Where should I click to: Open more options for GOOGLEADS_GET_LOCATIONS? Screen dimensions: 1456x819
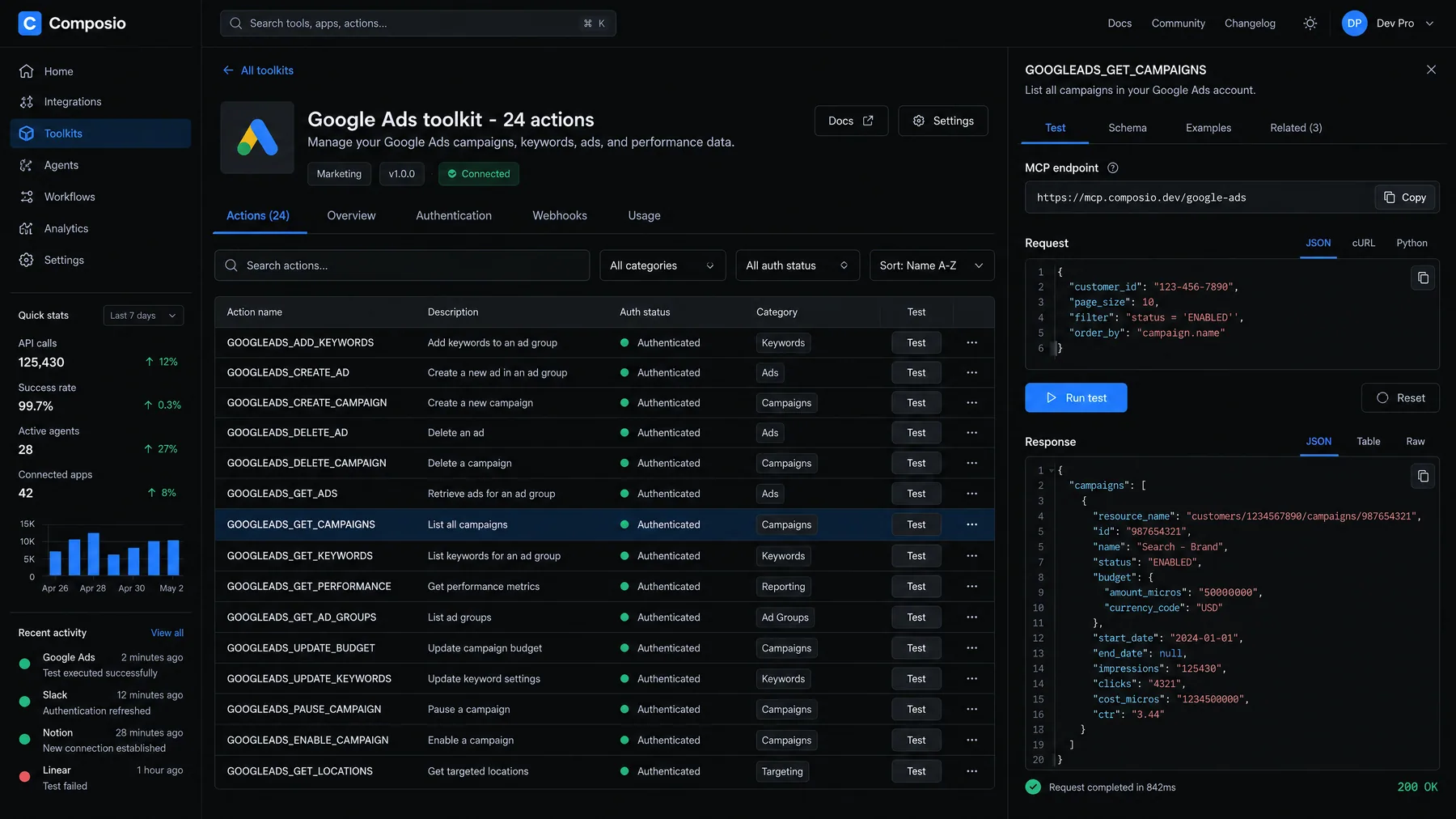(971, 771)
